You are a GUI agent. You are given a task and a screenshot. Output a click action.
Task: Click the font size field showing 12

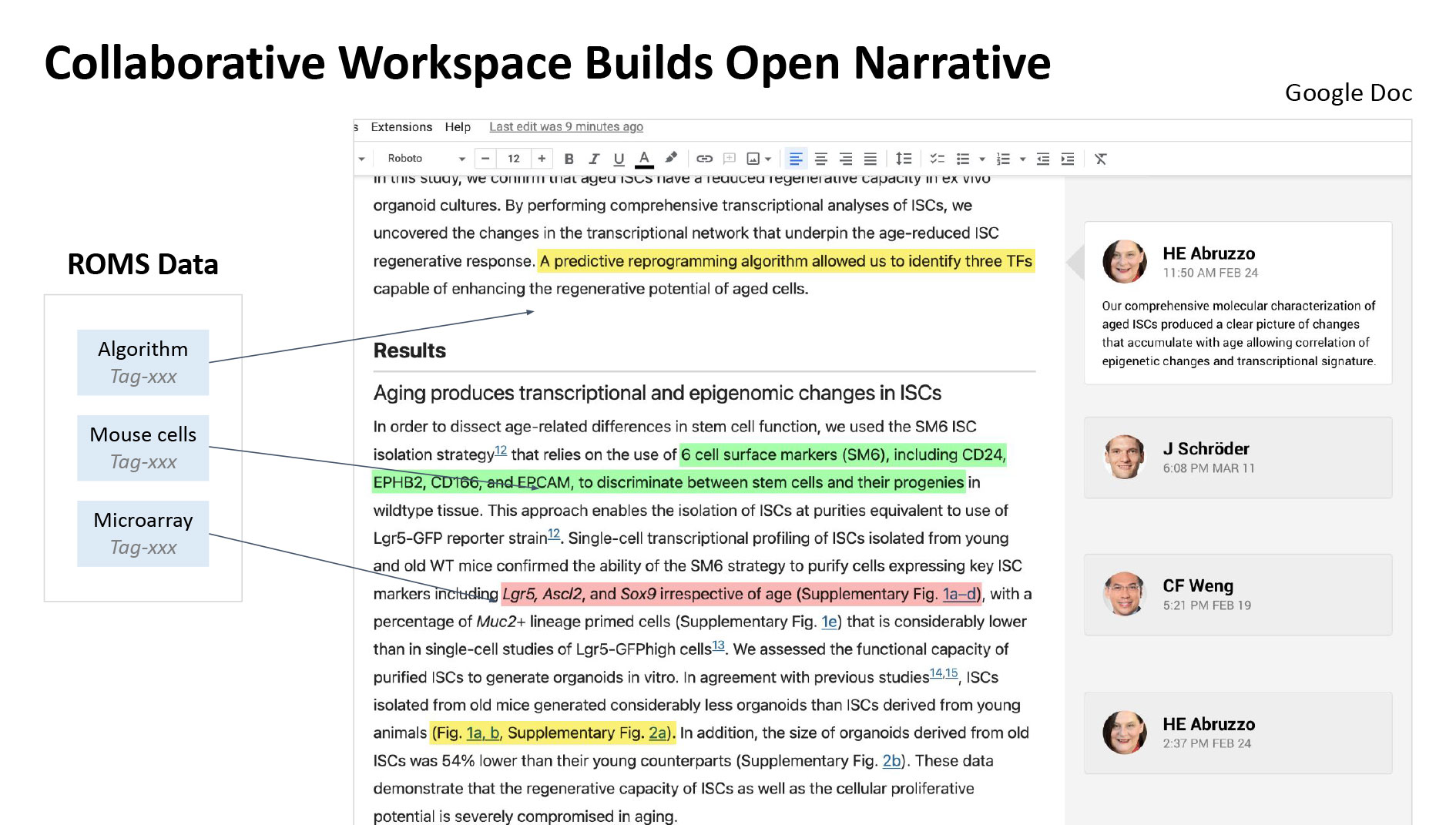[514, 159]
